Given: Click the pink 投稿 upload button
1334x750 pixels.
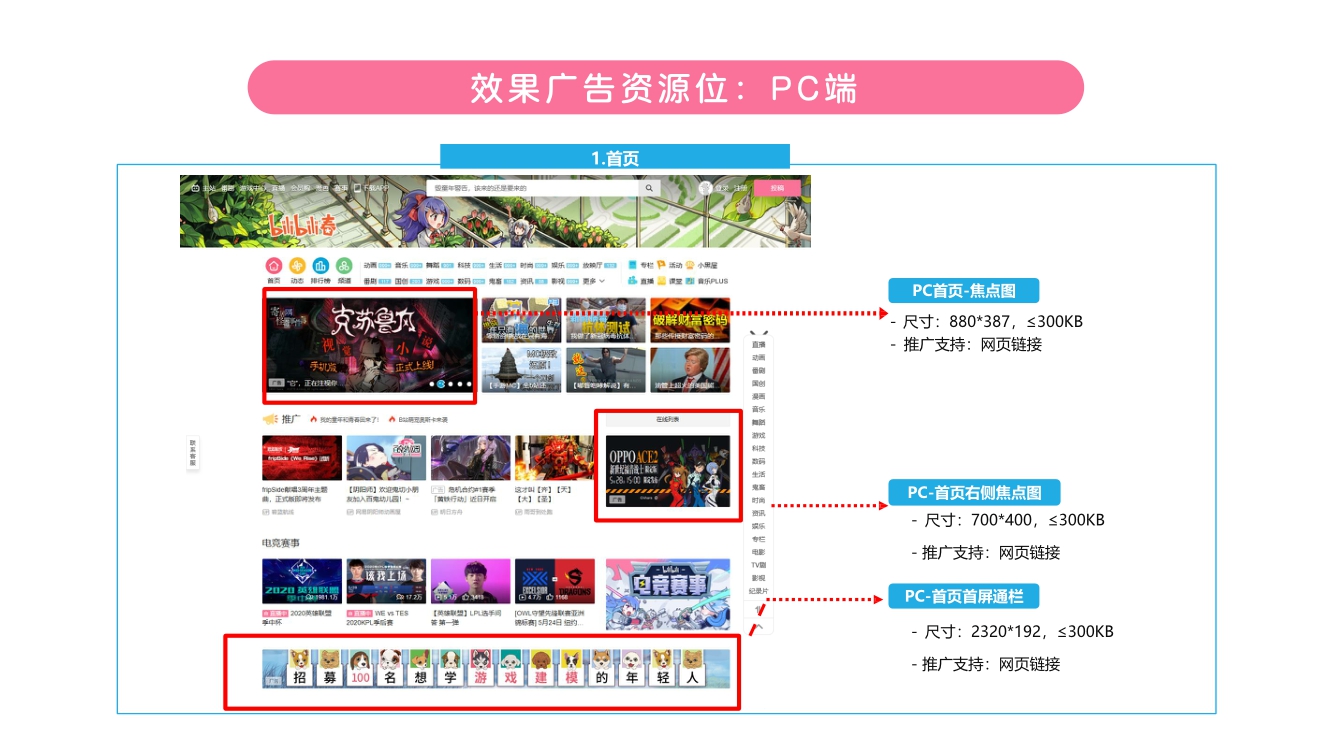Looking at the screenshot, I should pyautogui.click(x=777, y=188).
